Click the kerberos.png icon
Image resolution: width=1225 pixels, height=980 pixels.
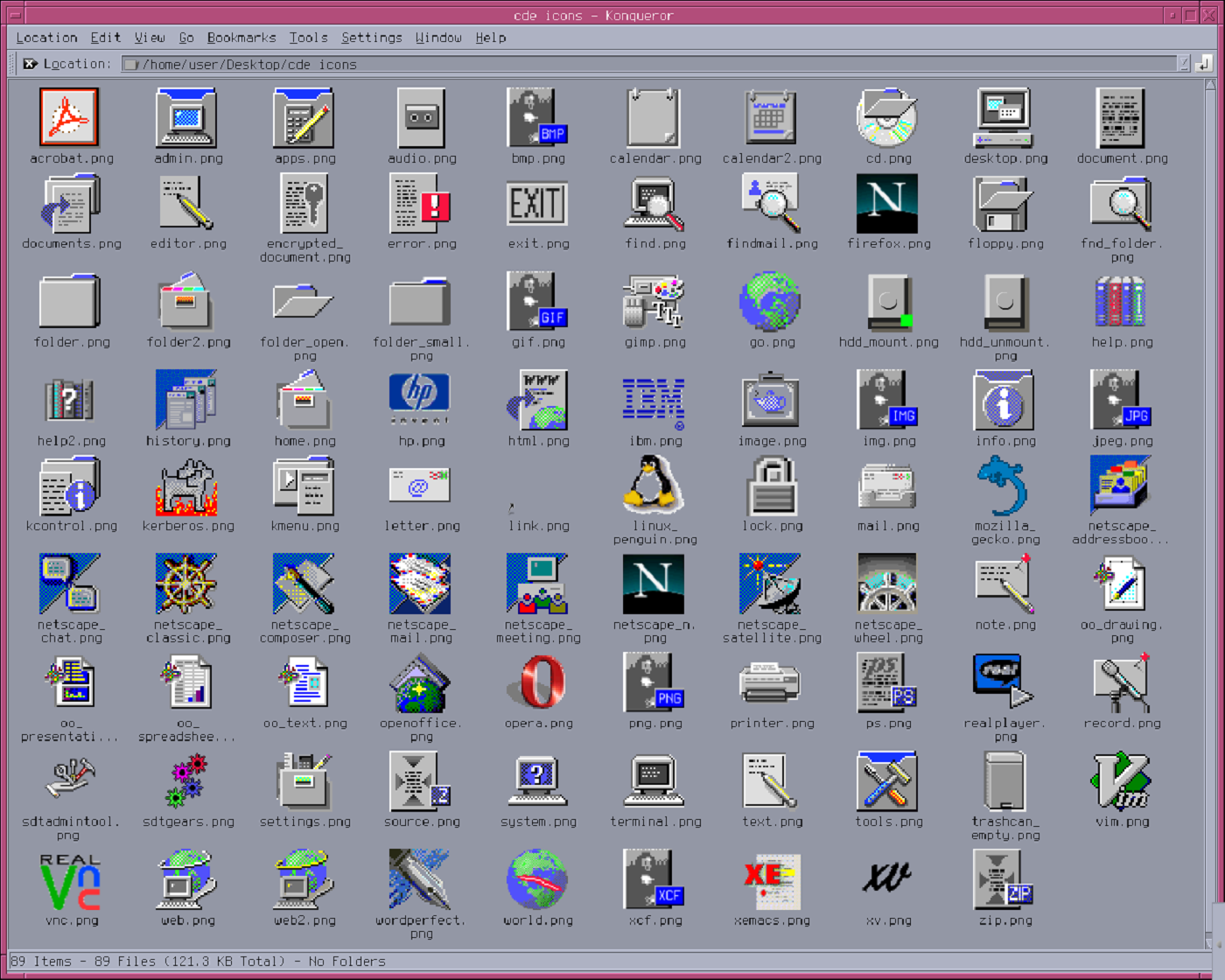pyautogui.click(x=187, y=486)
